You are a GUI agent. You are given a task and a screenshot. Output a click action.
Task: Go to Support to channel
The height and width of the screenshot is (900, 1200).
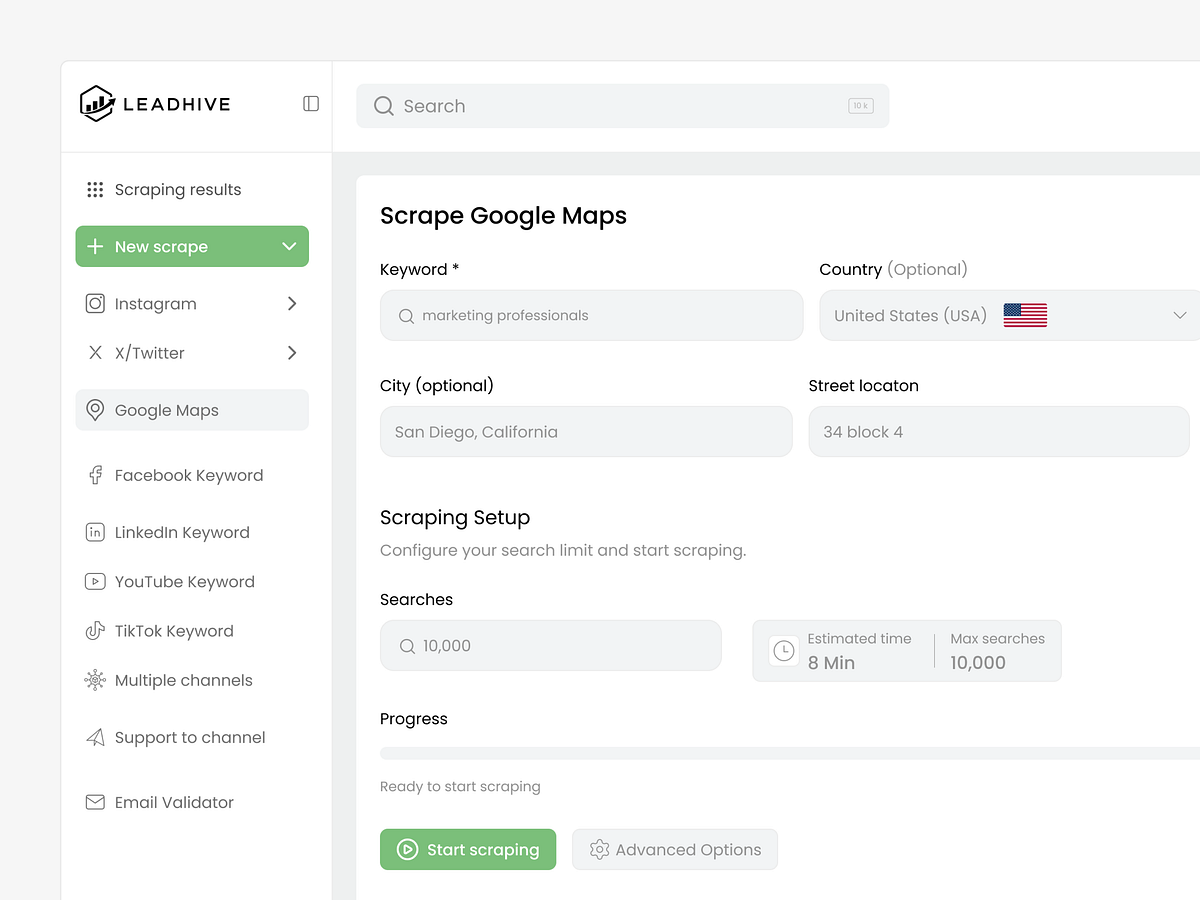coord(192,738)
